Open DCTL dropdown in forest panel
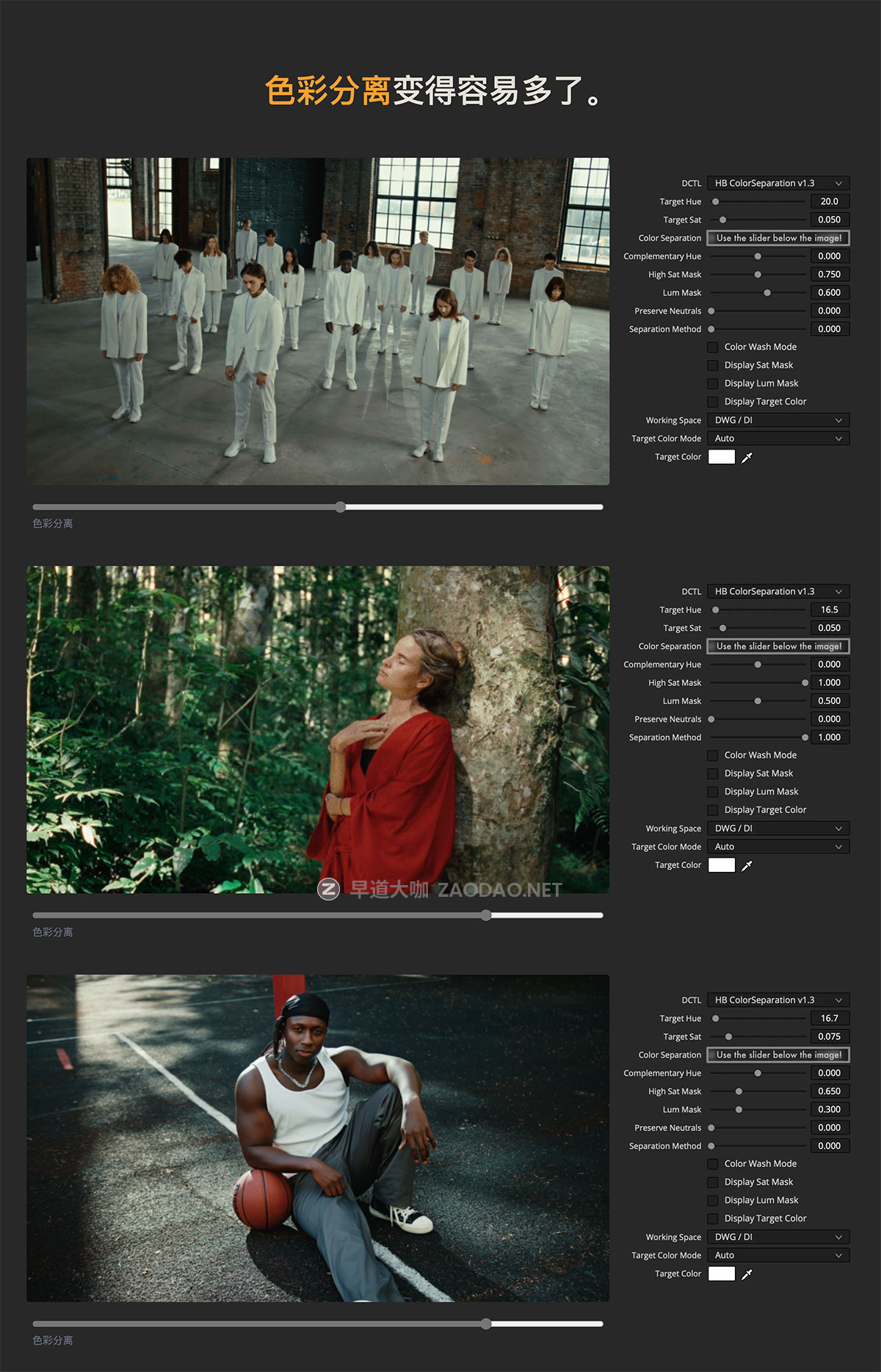 778,591
